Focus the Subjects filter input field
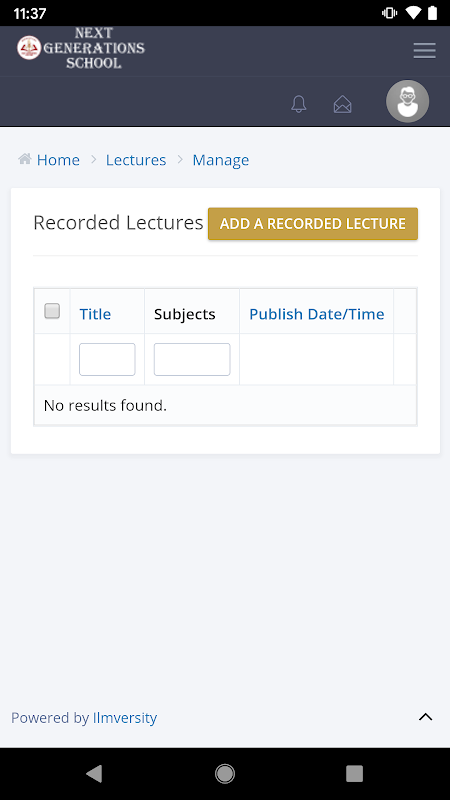Image resolution: width=450 pixels, height=800 pixels. (192, 359)
